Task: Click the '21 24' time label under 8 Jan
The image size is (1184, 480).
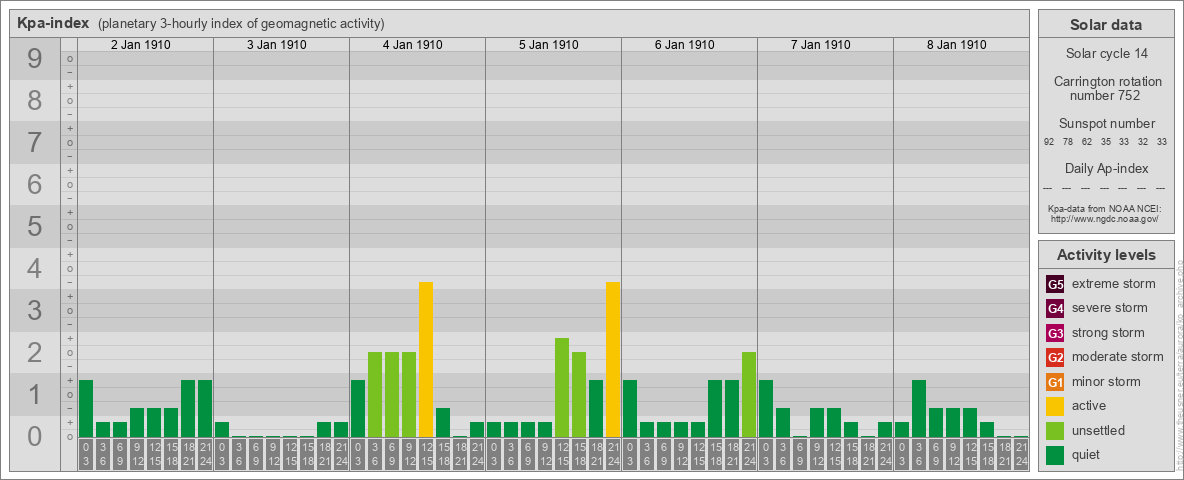Action: click(1021, 455)
